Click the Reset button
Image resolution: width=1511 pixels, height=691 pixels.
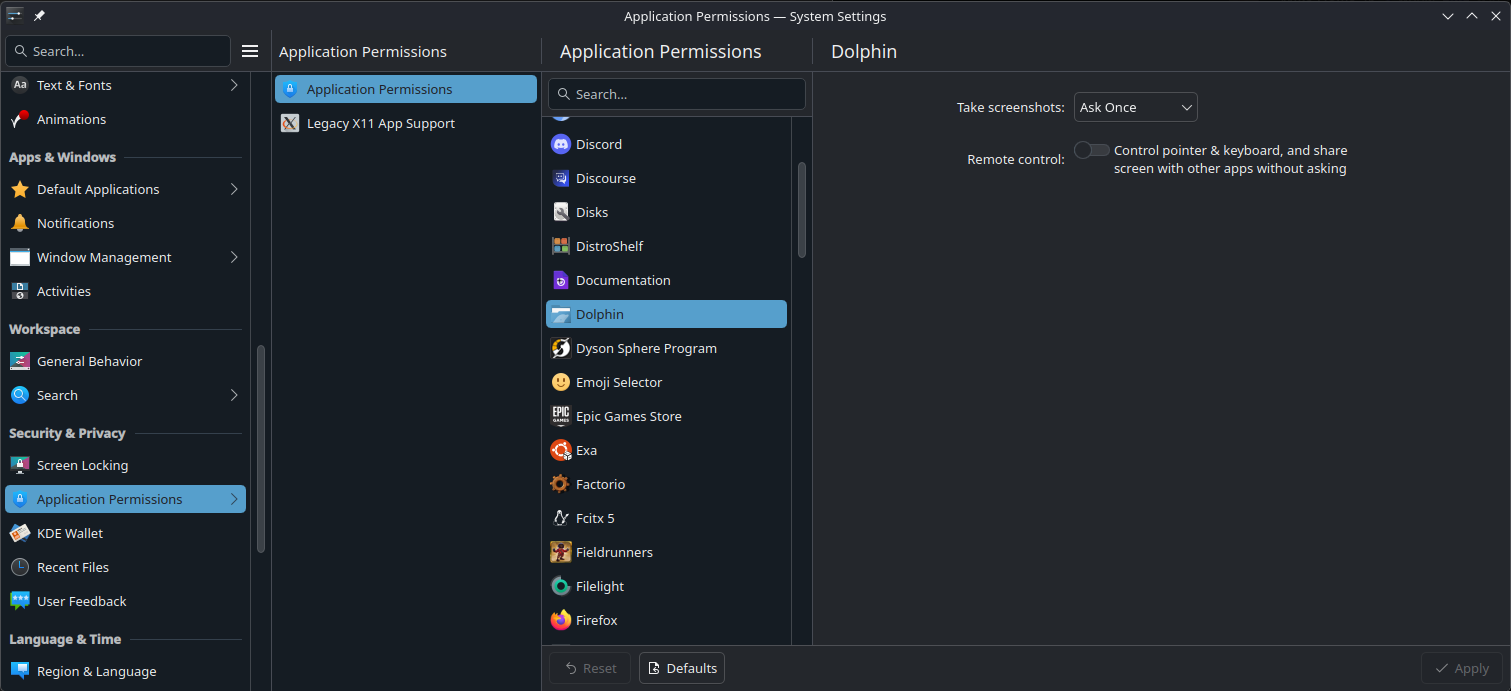coord(590,668)
